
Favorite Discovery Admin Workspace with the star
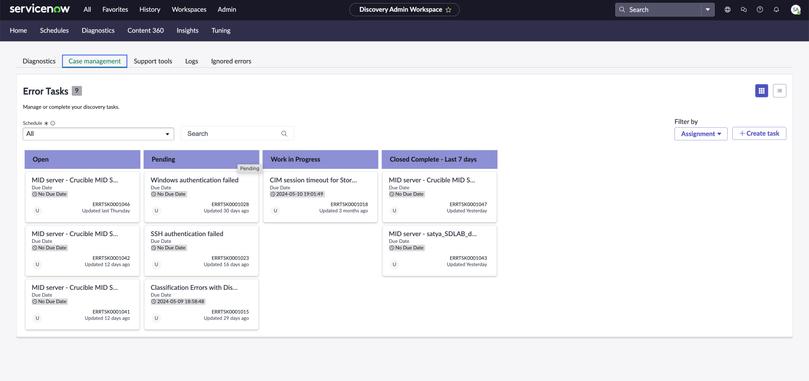click(x=448, y=9)
